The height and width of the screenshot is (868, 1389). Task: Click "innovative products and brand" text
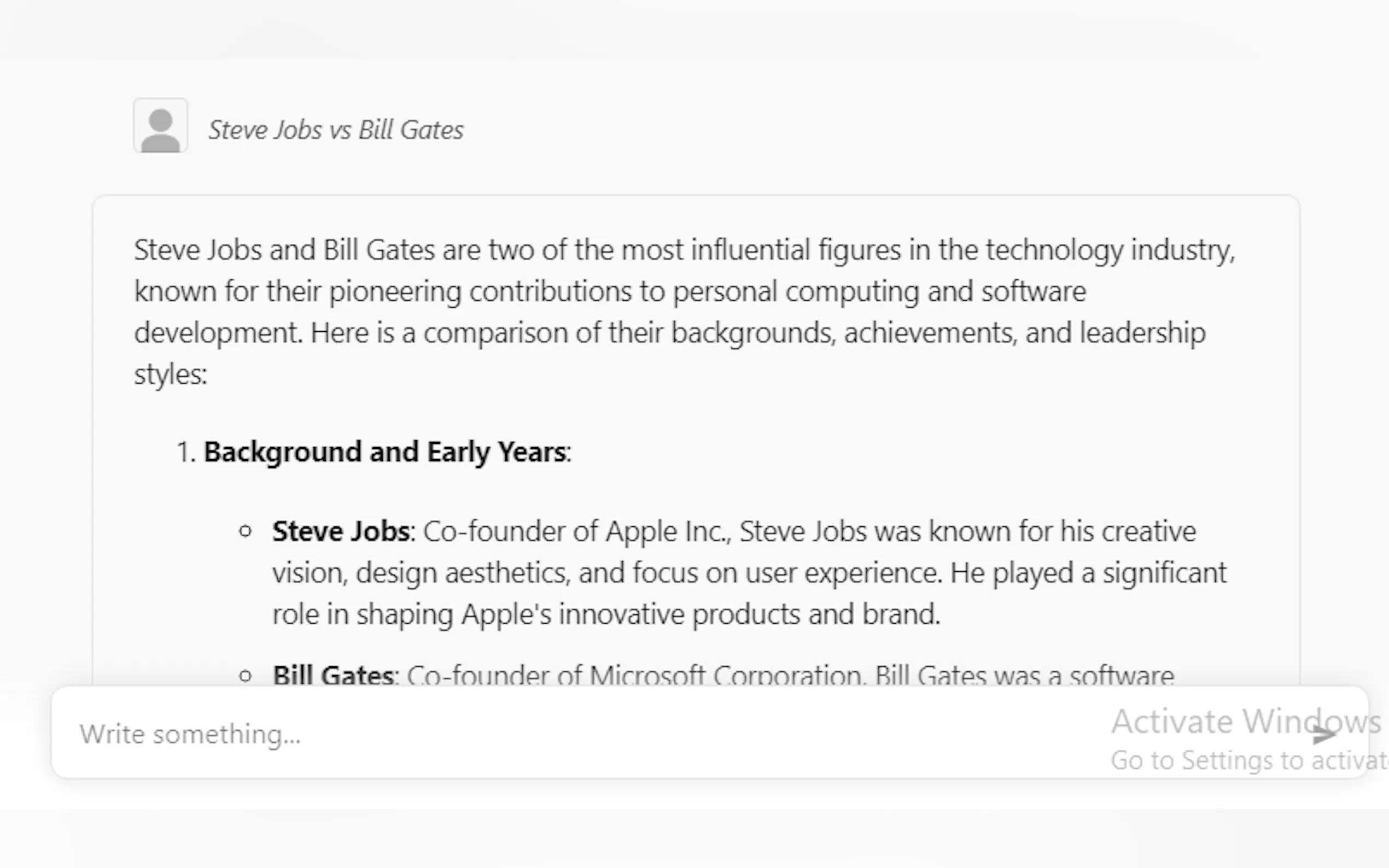click(x=749, y=614)
